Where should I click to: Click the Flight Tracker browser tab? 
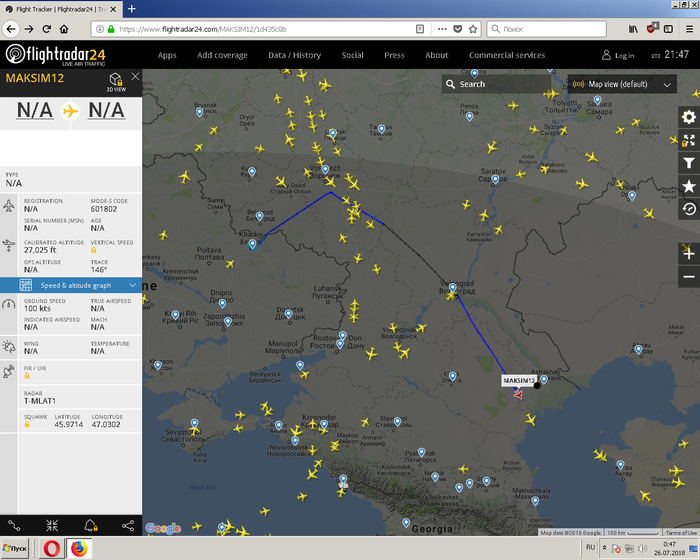[60, 9]
